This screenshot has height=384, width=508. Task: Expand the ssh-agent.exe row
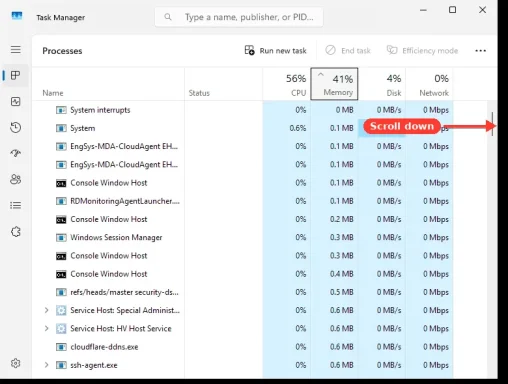point(46,365)
